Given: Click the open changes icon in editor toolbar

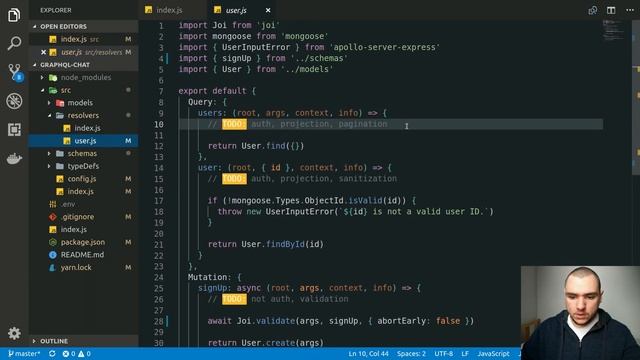Looking at the screenshot, I should pos(593,10).
